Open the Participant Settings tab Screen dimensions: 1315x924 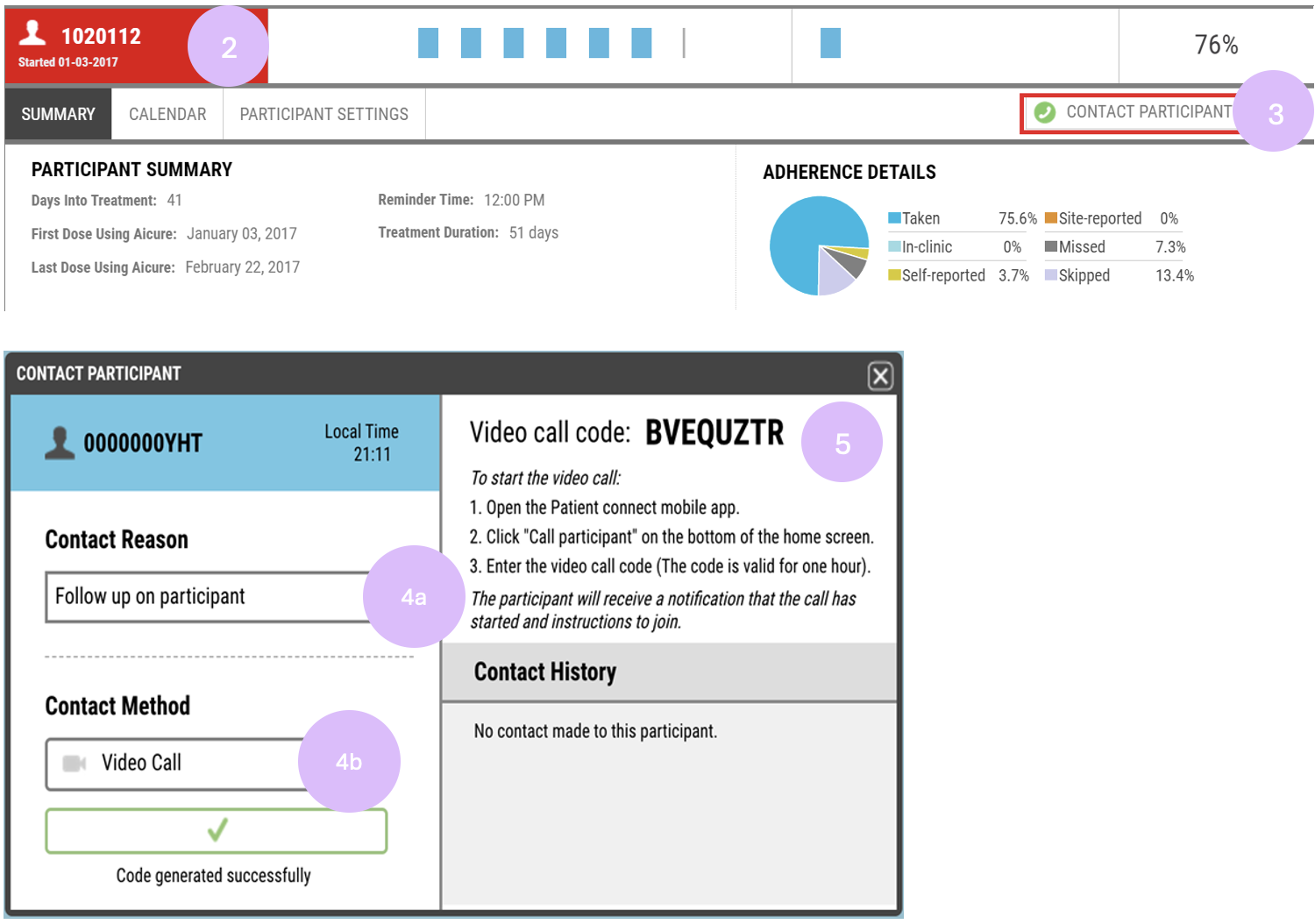[323, 114]
